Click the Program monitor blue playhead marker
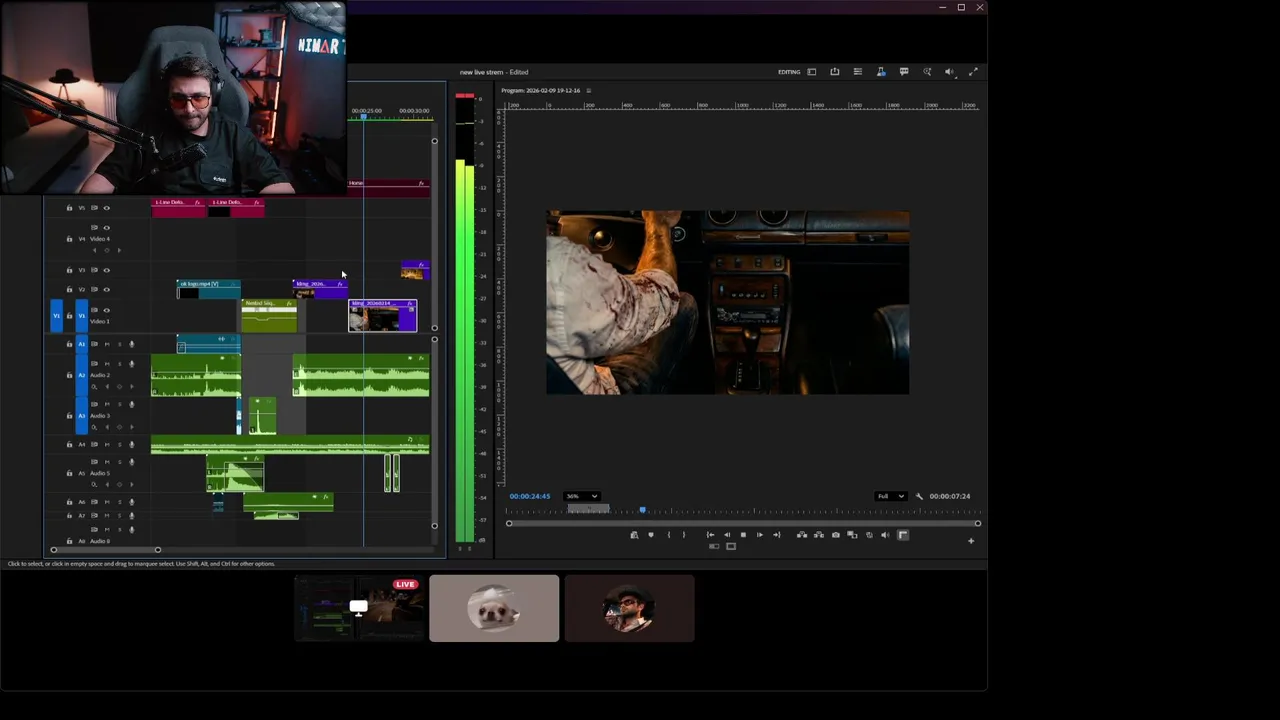 [x=643, y=510]
